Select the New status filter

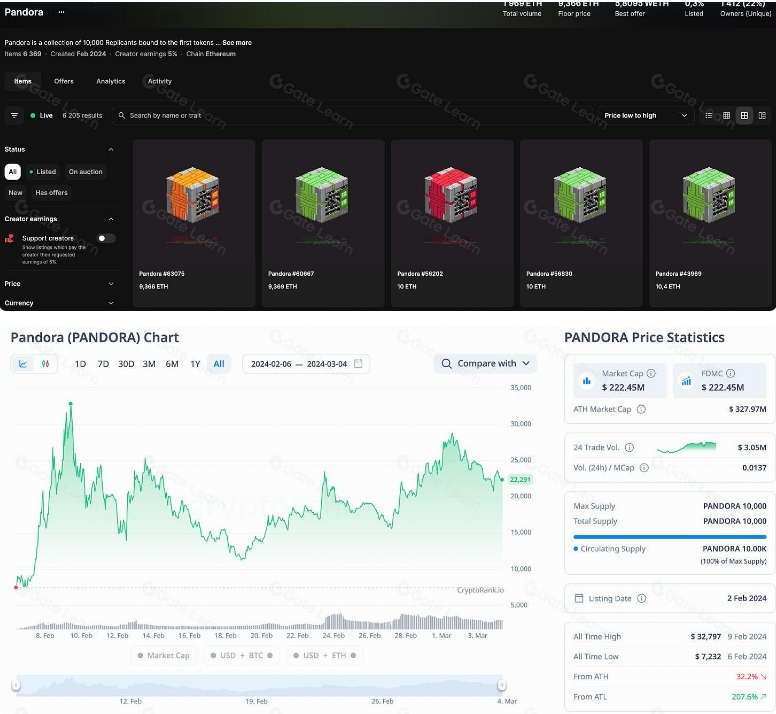coord(15,192)
